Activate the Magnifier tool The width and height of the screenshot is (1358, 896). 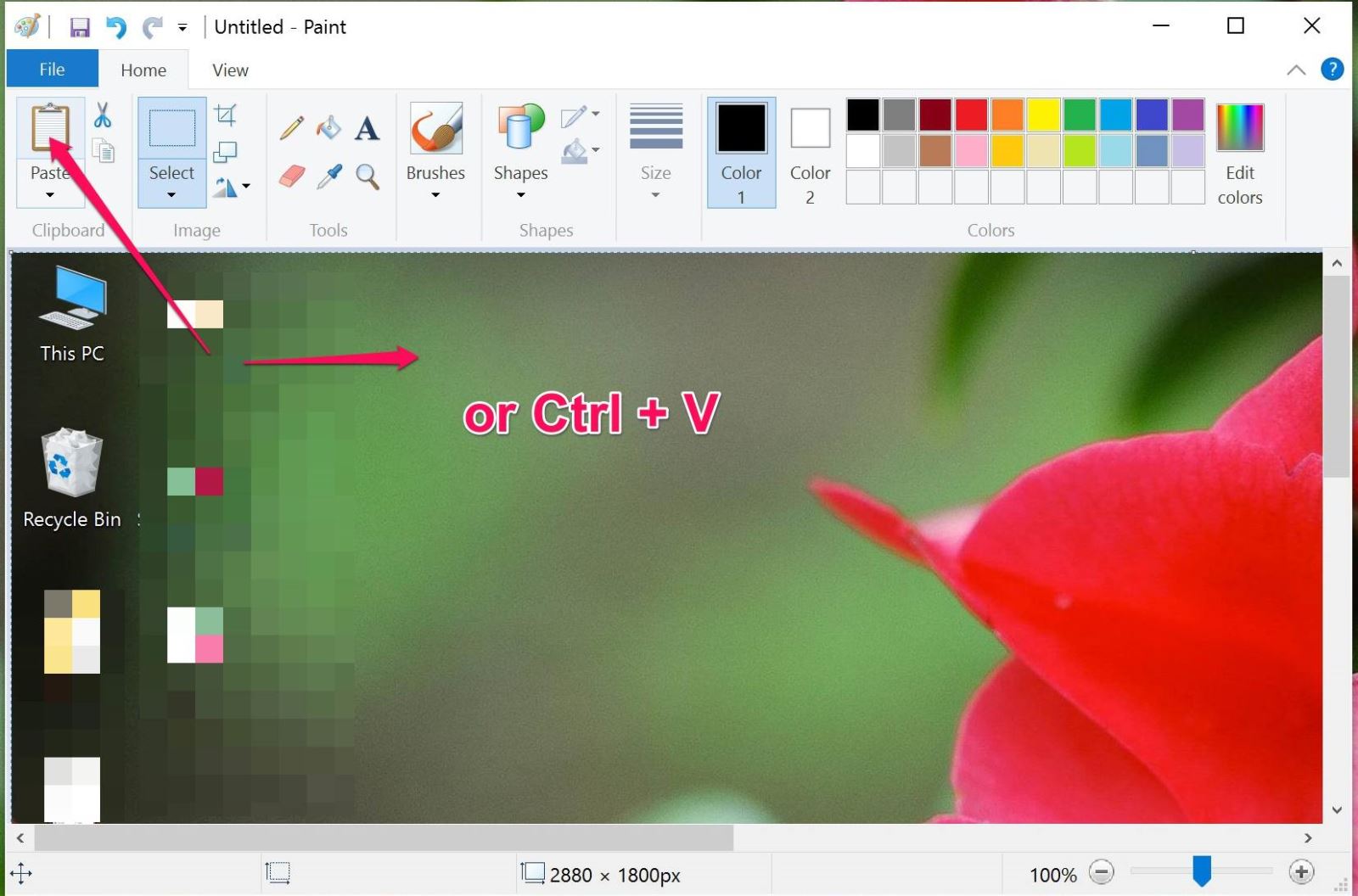[x=367, y=176]
